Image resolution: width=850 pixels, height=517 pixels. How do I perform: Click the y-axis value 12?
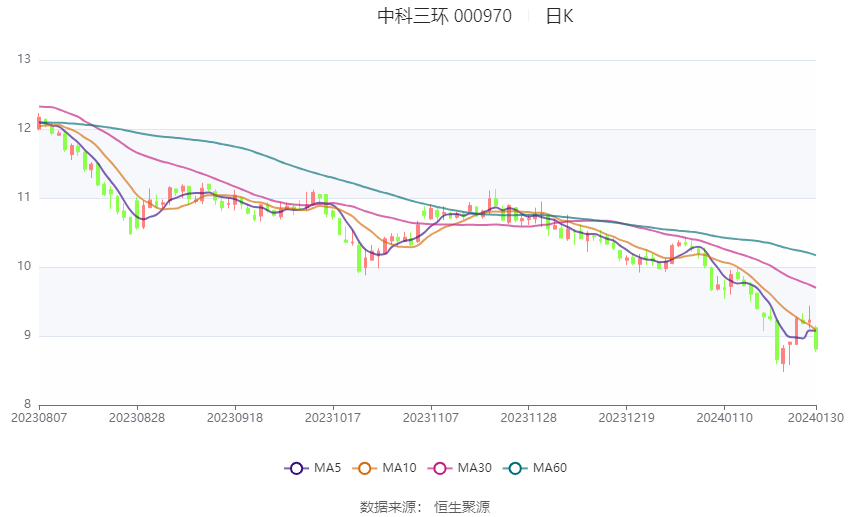coord(24,128)
